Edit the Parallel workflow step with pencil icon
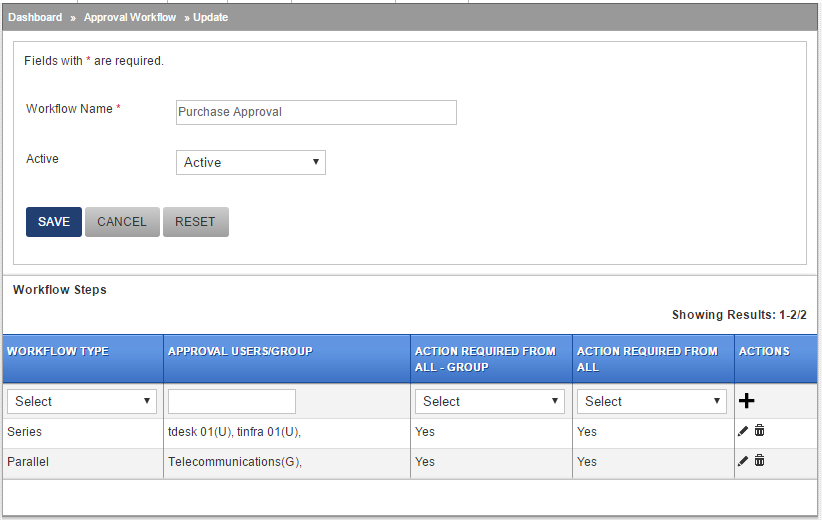The image size is (822, 520). coord(742,461)
